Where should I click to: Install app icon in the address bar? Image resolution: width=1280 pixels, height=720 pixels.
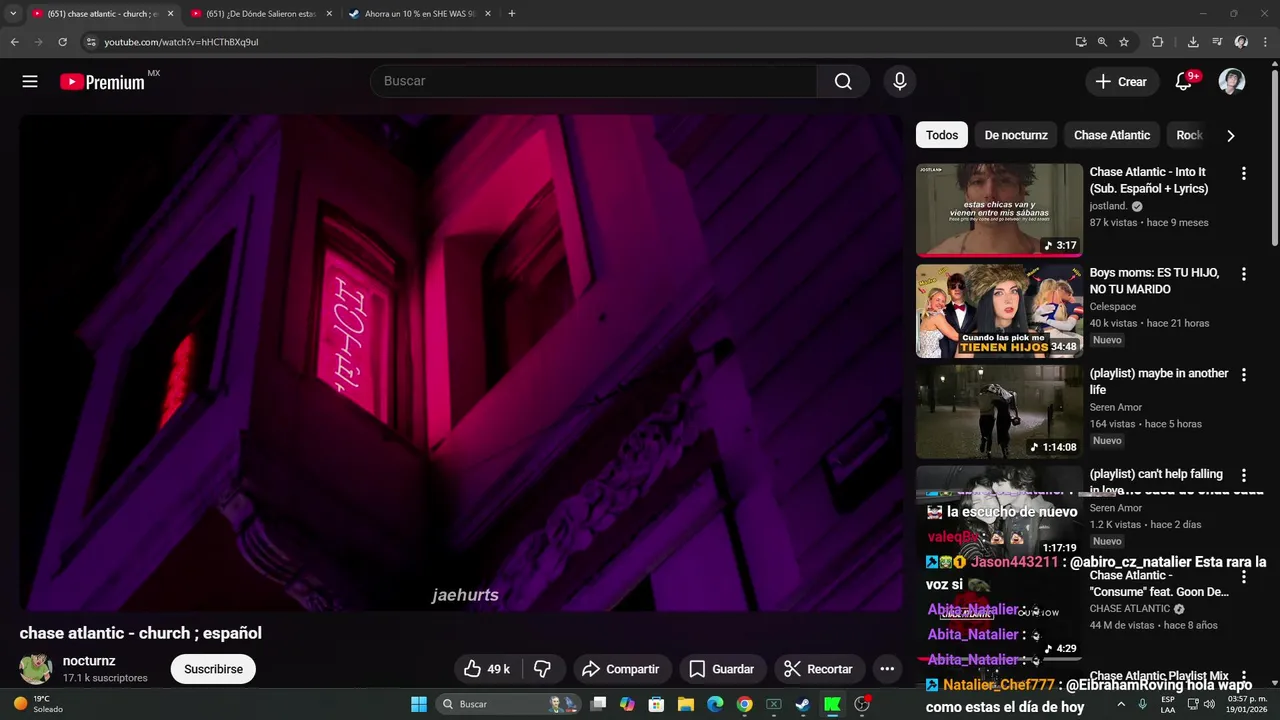[x=1081, y=42]
